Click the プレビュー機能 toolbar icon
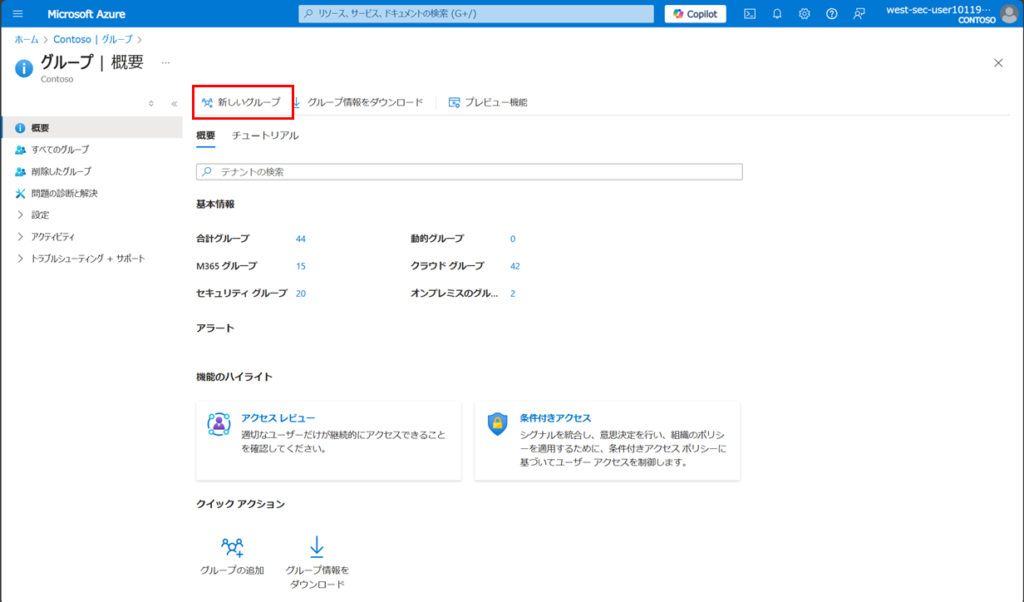Image resolution: width=1024 pixels, height=602 pixels. (x=454, y=103)
